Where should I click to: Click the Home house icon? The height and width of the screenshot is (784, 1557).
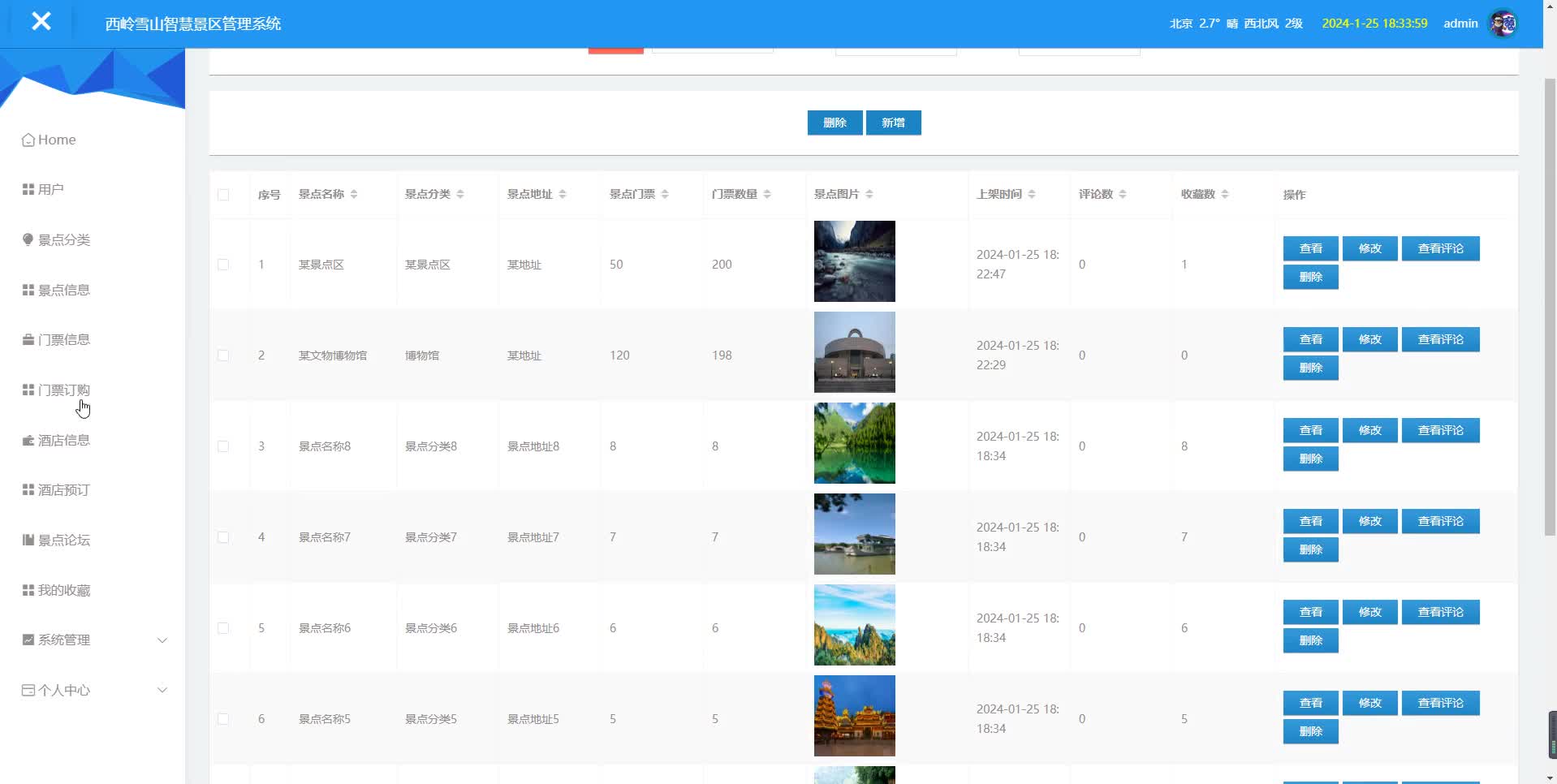(x=28, y=140)
